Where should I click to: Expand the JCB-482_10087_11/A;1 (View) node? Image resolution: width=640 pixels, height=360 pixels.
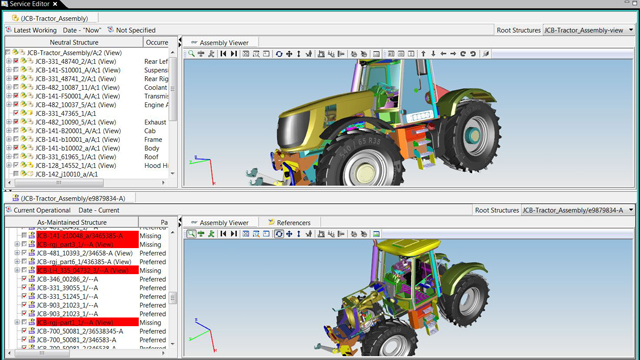tap(9, 87)
